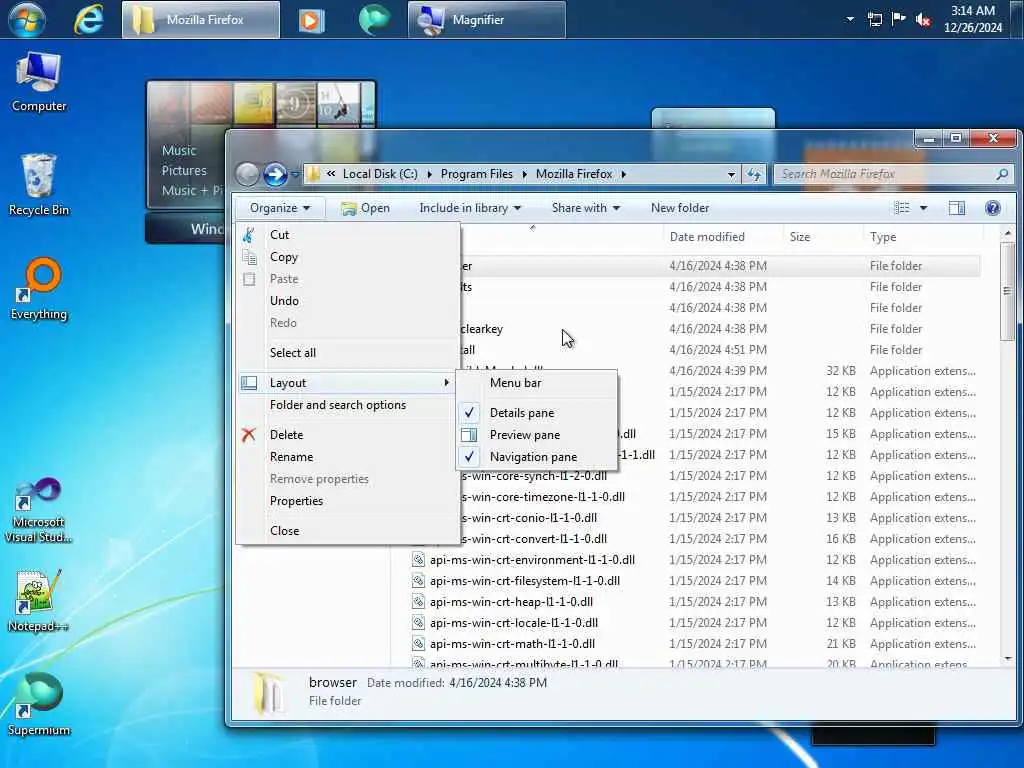This screenshot has height=768, width=1024.
Task: Launch Internet Explorer from the taskbar
Action: [x=88, y=19]
